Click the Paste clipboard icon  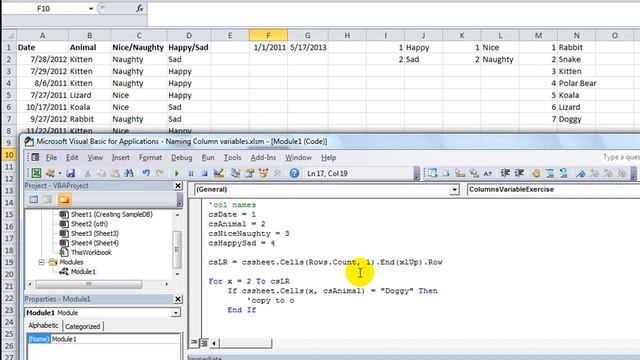pyautogui.click(x=115, y=173)
